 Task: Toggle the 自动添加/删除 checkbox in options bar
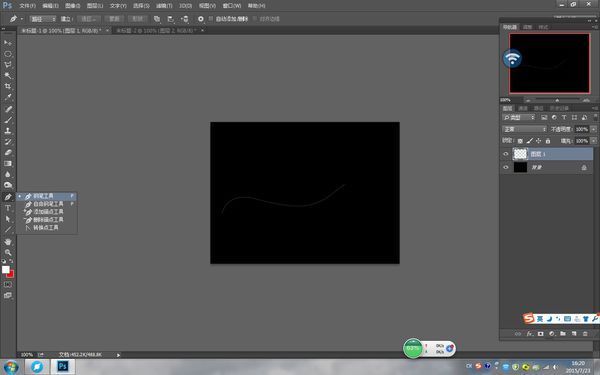pos(211,19)
